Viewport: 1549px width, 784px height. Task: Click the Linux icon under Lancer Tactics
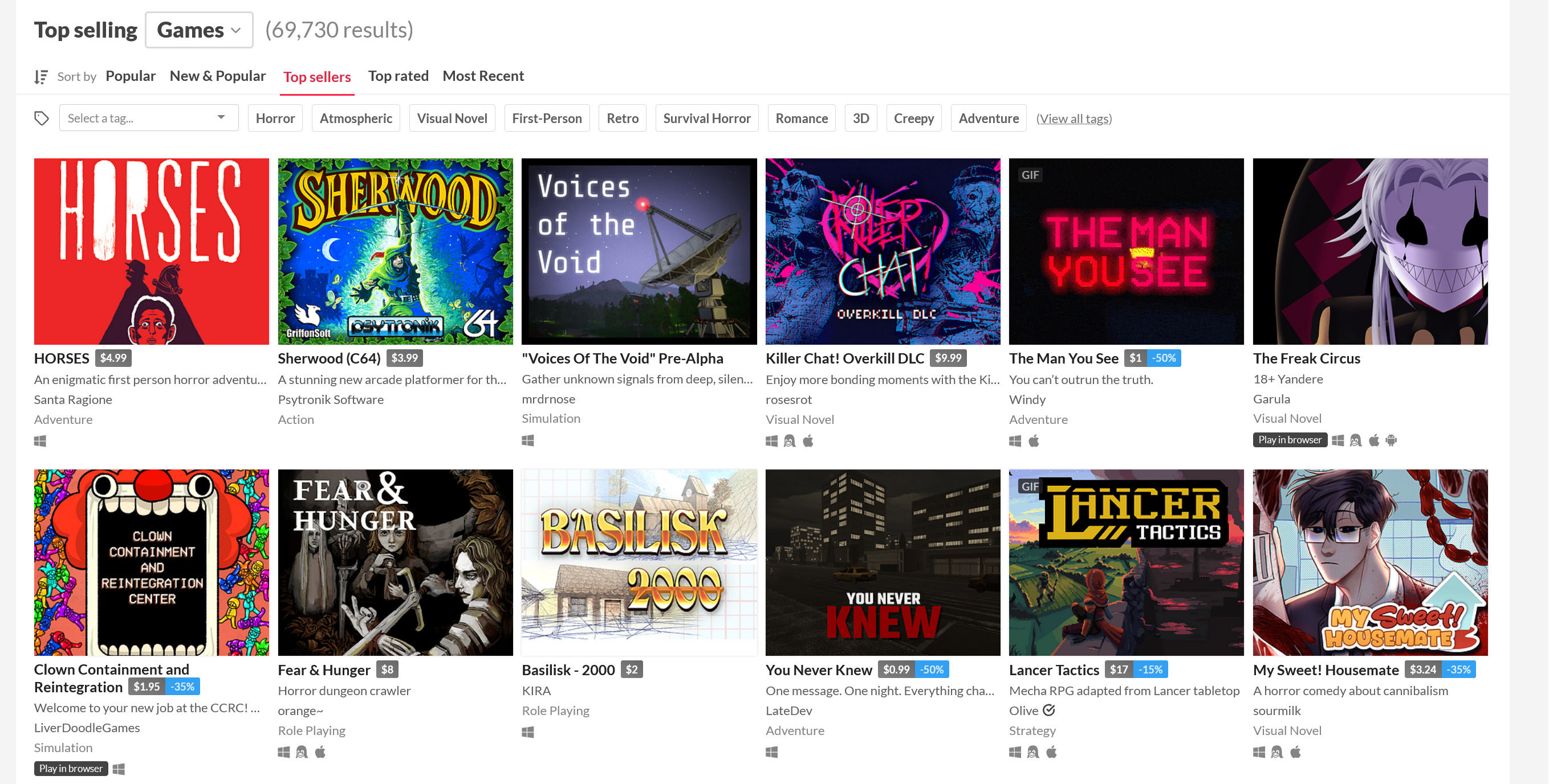[1033, 752]
